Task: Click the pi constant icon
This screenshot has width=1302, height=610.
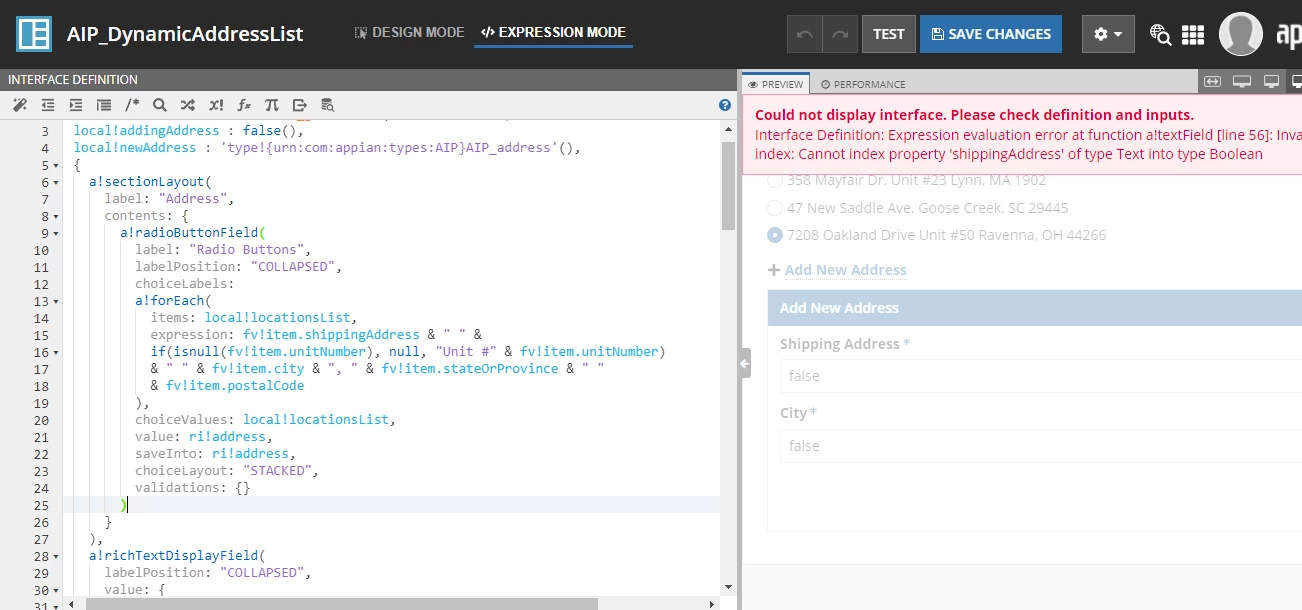Action: tap(271, 105)
